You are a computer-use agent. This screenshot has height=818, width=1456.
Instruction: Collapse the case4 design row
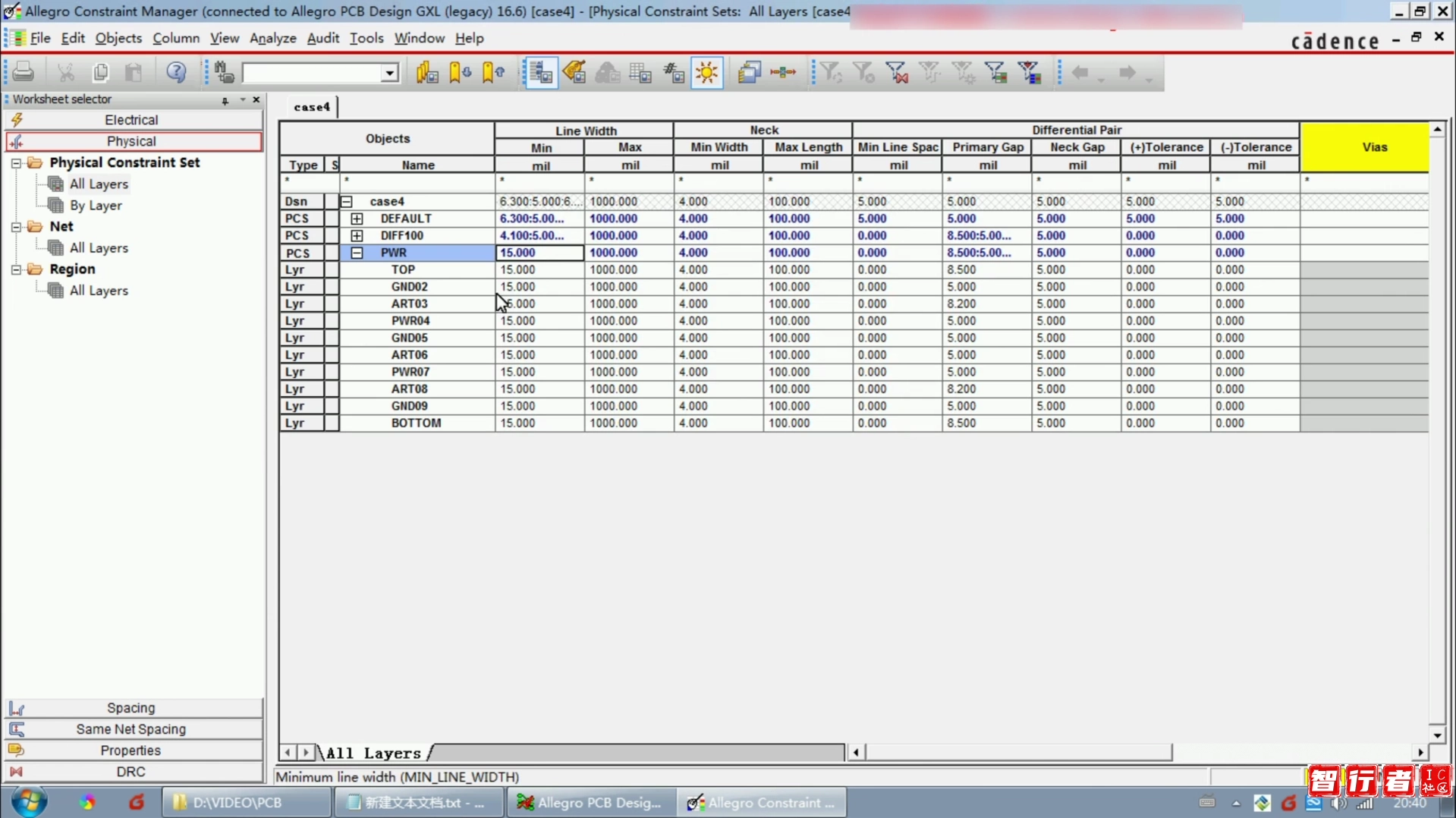coord(346,202)
